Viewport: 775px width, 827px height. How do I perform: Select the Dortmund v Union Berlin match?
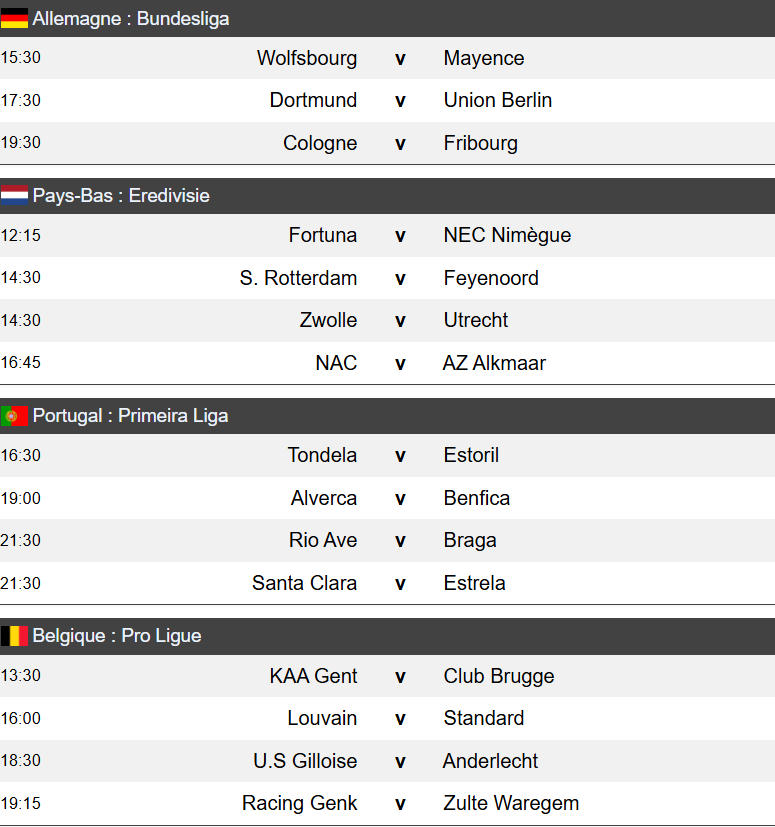click(x=400, y=101)
